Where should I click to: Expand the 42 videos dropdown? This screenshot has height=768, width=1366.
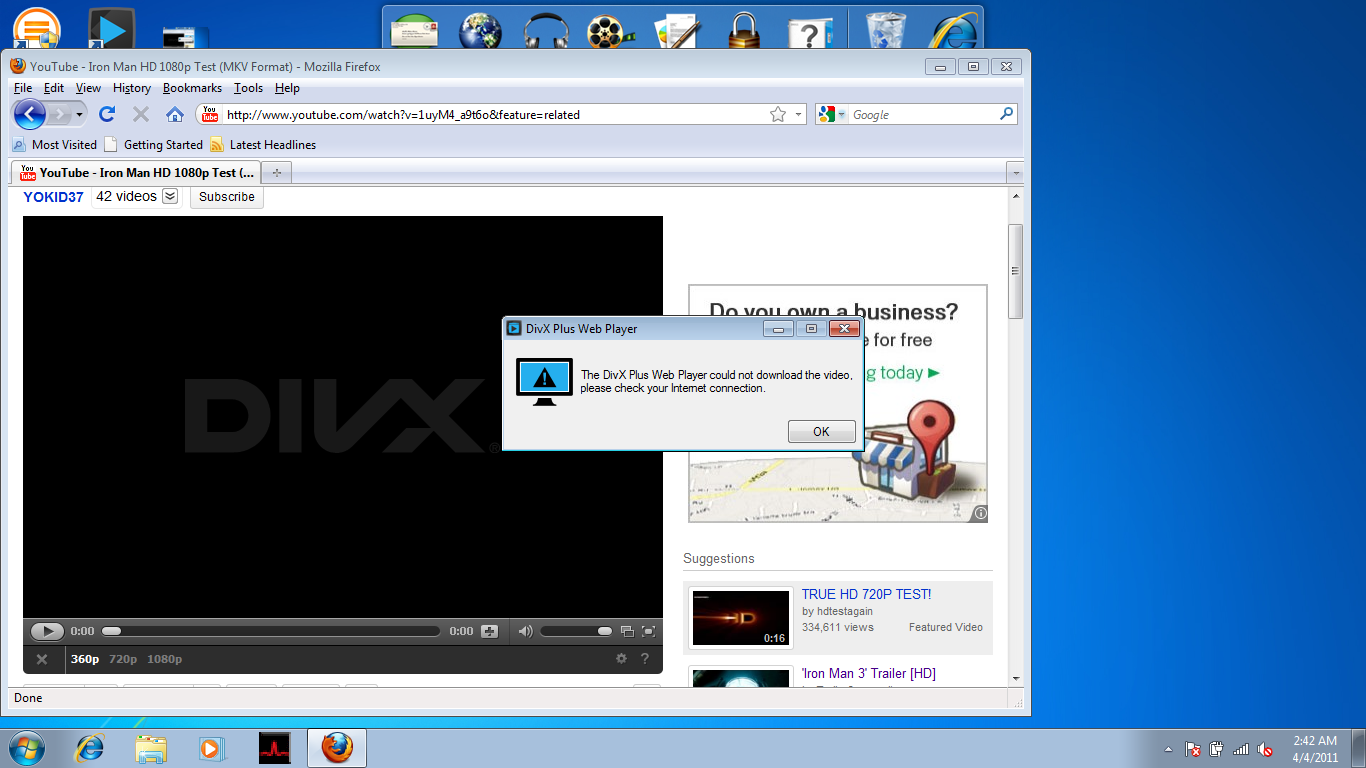(x=170, y=197)
